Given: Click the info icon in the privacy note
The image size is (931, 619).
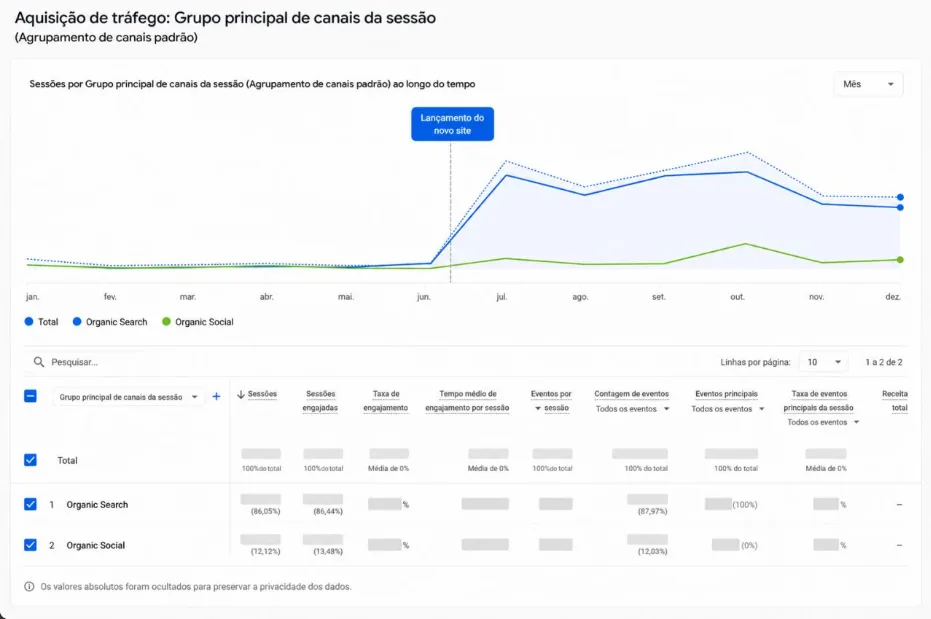Looking at the screenshot, I should (x=29, y=586).
